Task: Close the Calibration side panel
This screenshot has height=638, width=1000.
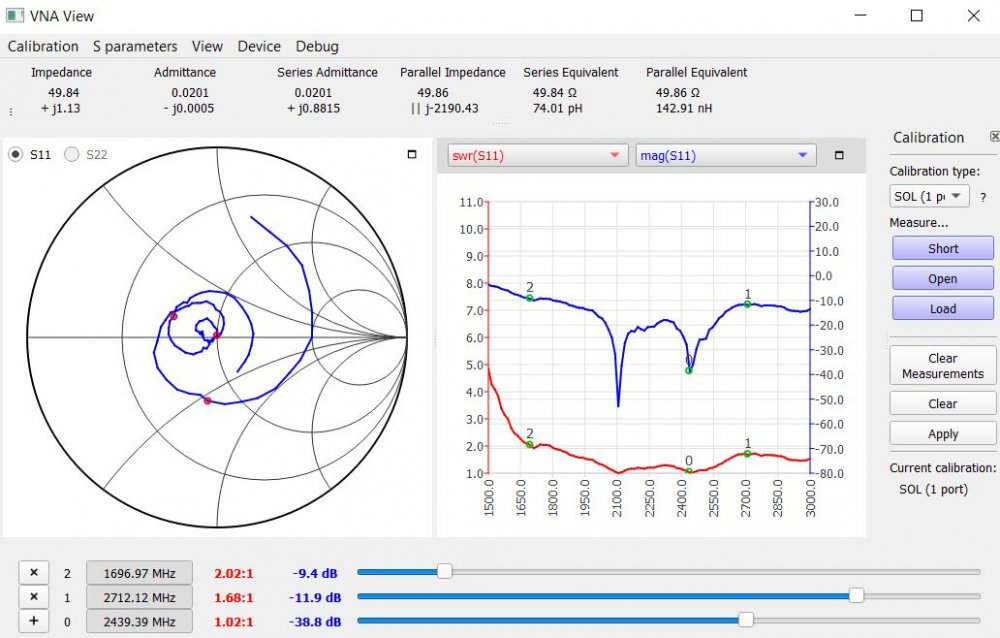Action: (994, 137)
